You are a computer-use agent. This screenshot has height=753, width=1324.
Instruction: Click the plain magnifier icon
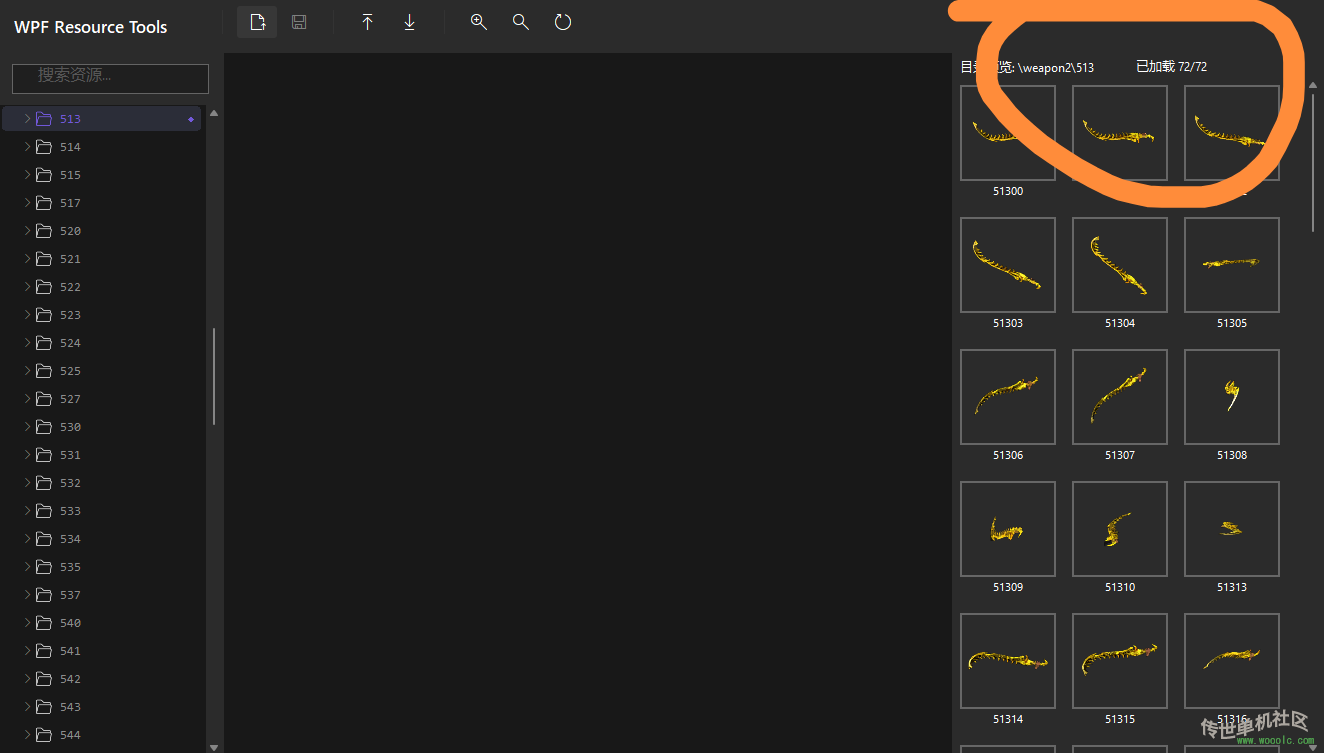521,22
